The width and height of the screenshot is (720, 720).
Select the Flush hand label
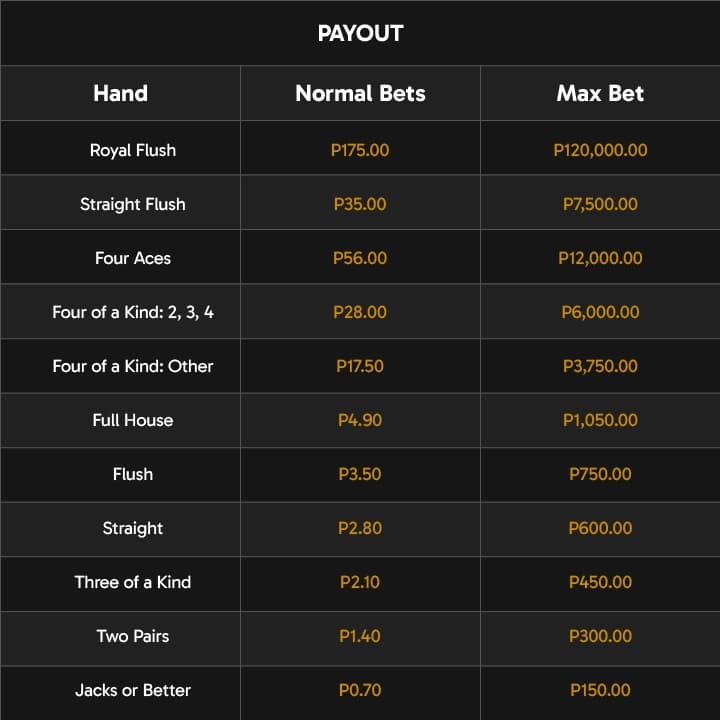[x=133, y=474]
